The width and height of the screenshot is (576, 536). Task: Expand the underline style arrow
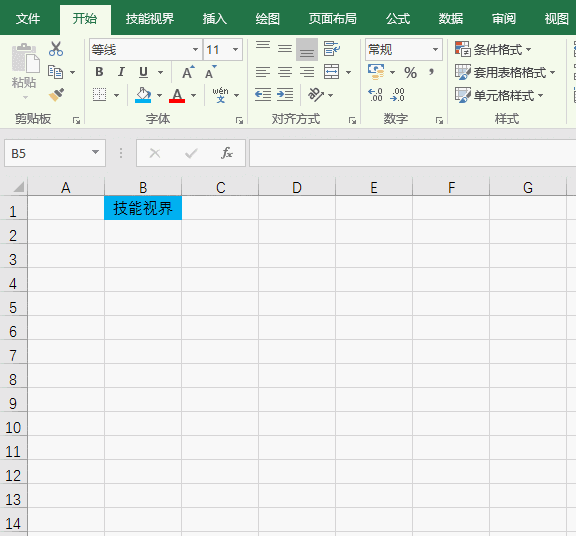tap(161, 72)
